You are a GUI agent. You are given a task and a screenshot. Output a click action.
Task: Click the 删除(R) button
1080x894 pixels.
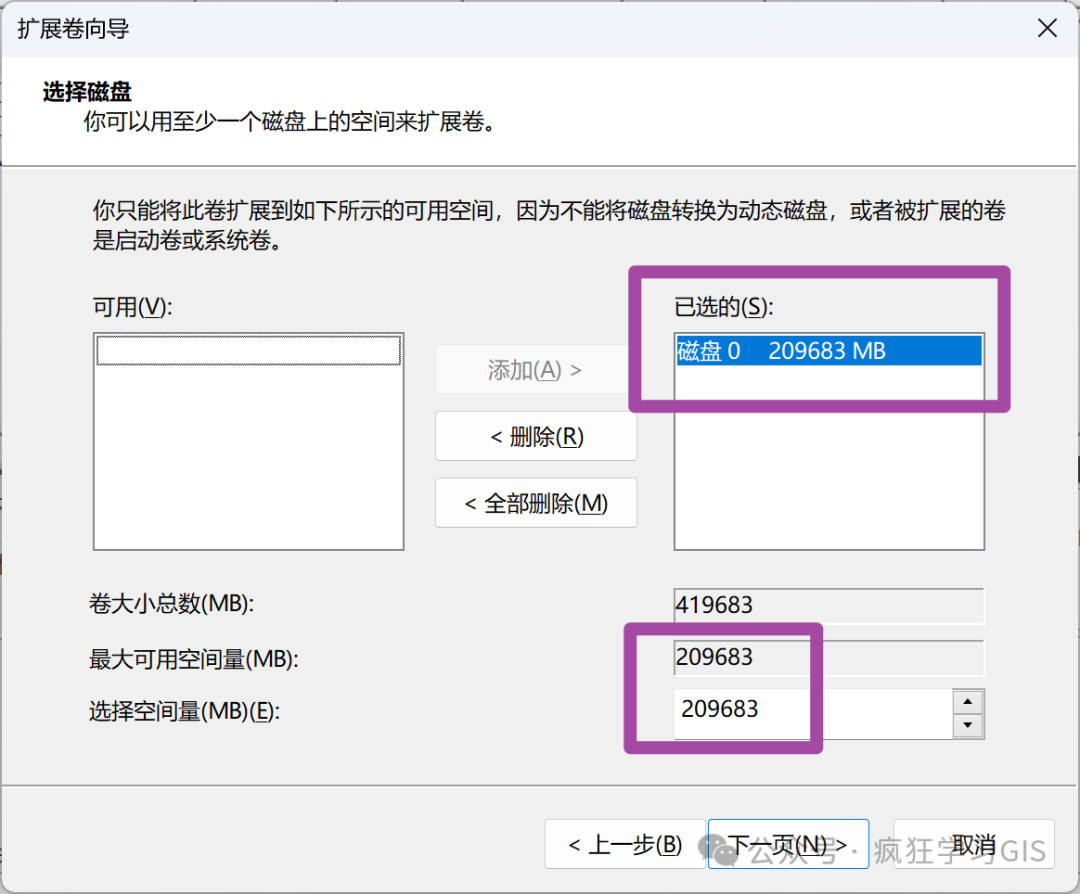535,436
